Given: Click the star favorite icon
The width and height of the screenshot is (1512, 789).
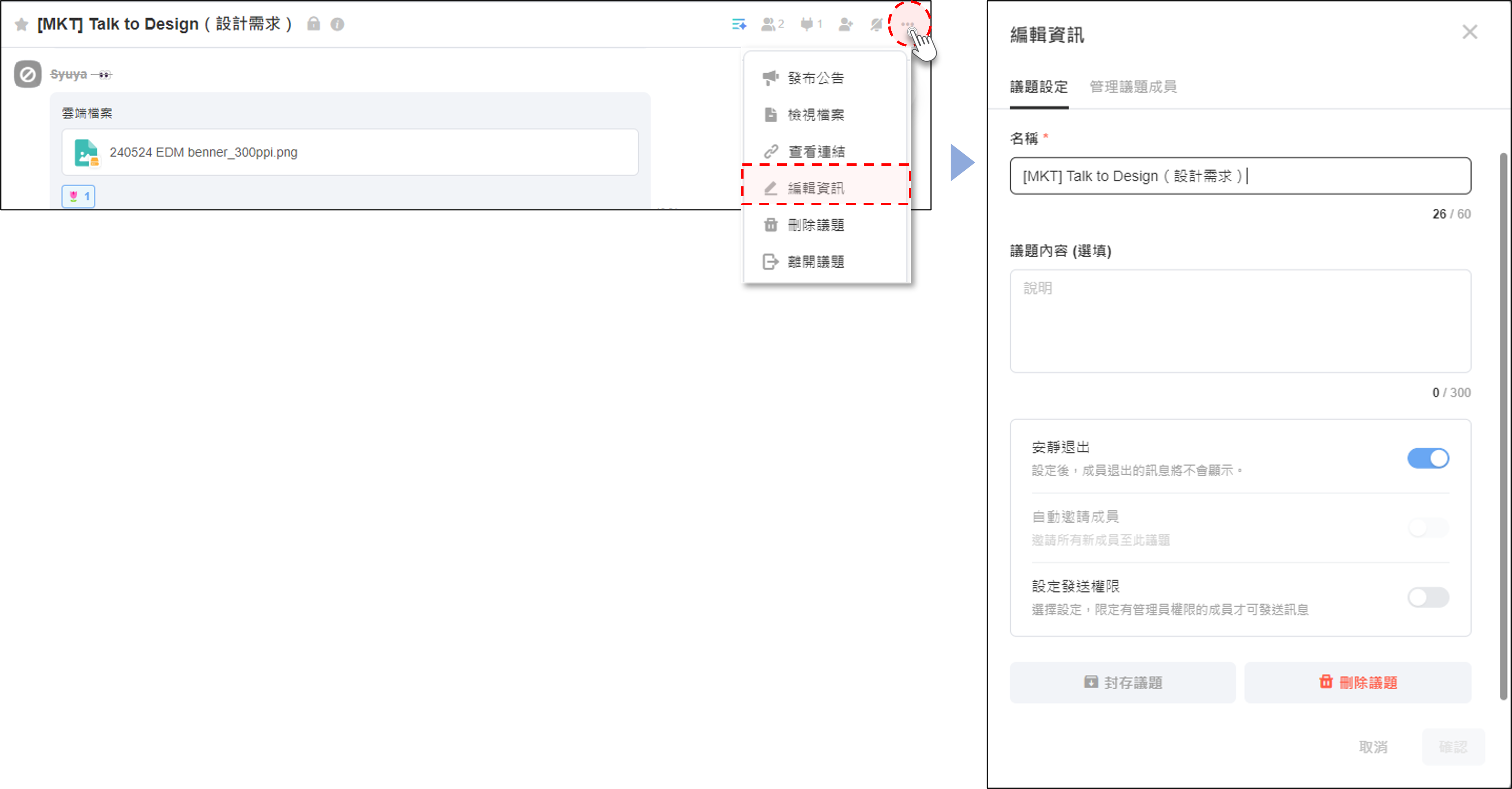Looking at the screenshot, I should click(x=22, y=24).
